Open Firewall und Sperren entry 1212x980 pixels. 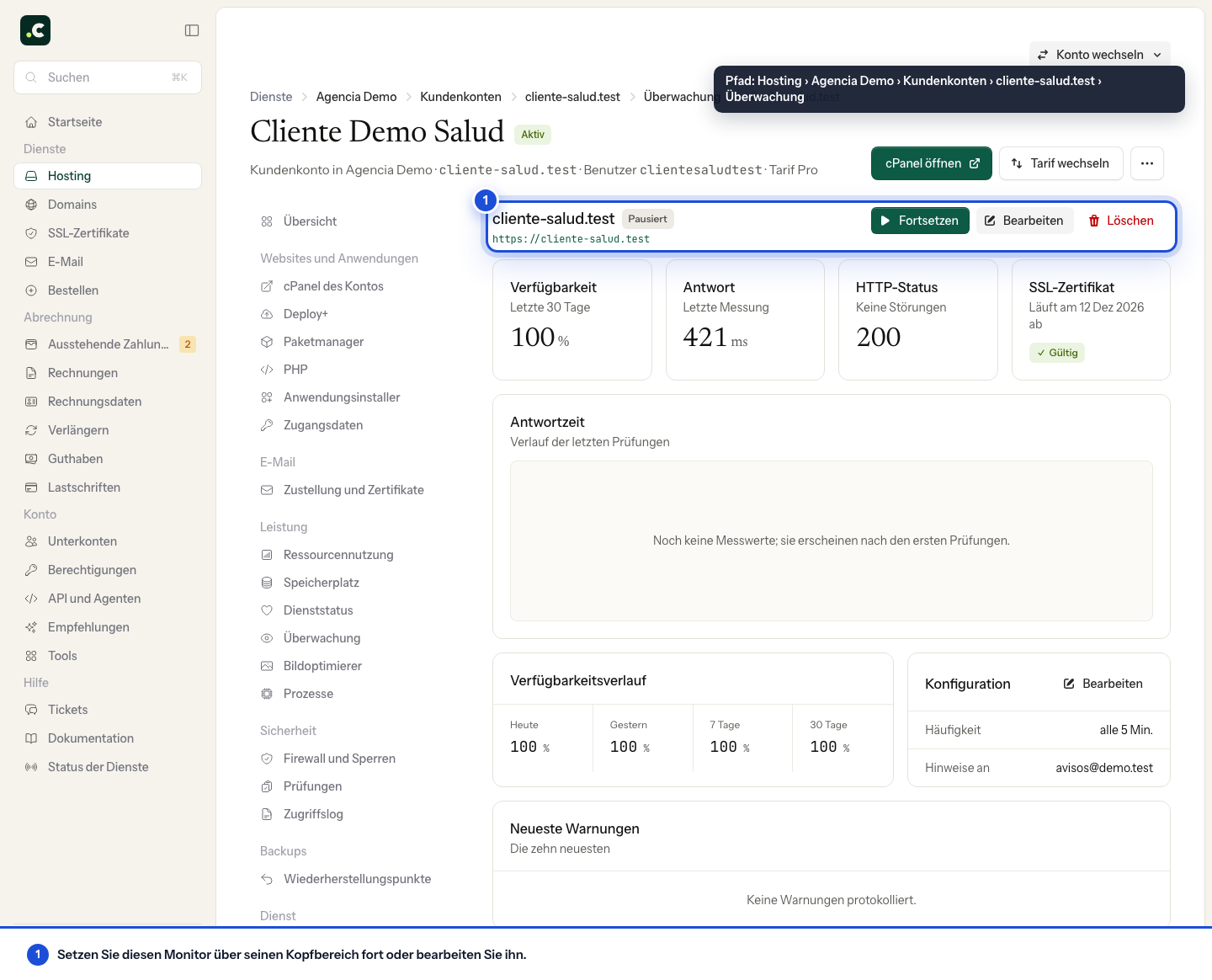tap(356, 759)
